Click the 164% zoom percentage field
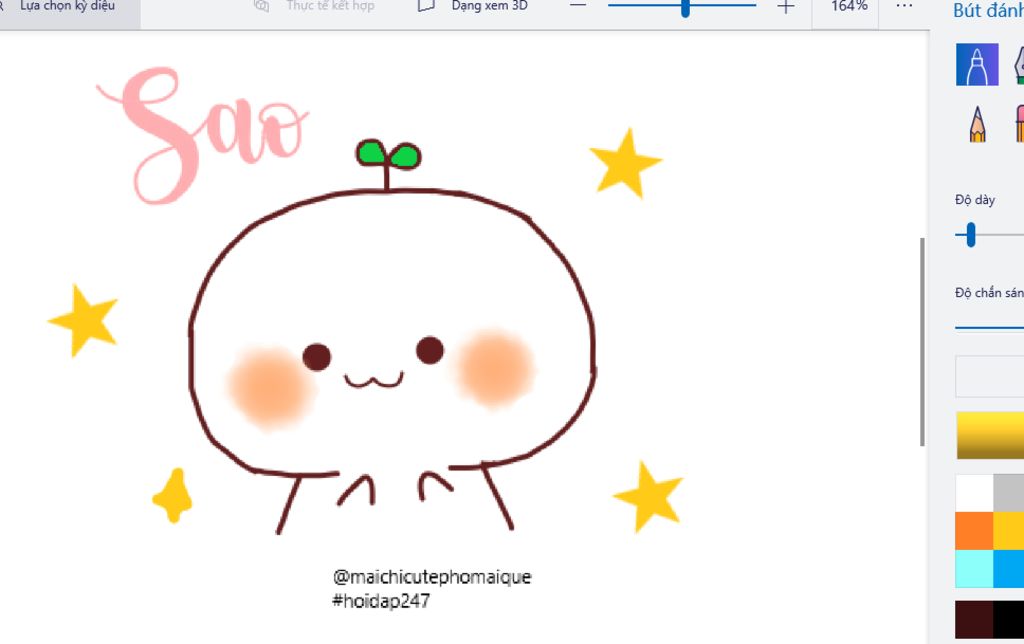This screenshot has height=644, width=1024. coord(849,6)
